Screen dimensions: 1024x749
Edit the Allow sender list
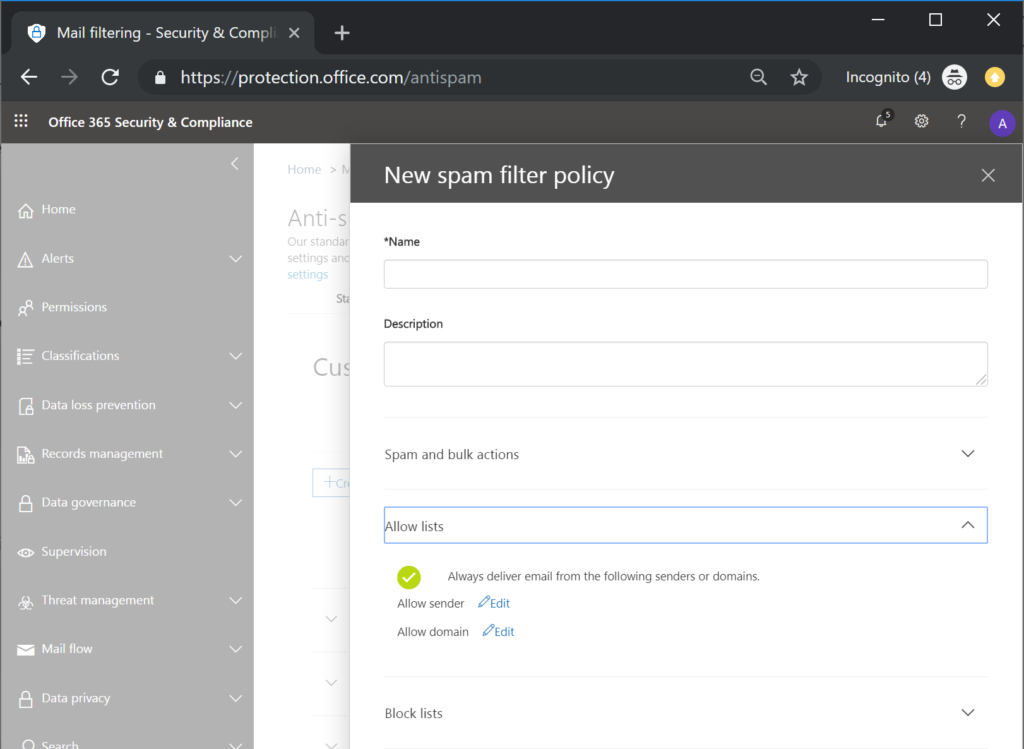(x=494, y=603)
